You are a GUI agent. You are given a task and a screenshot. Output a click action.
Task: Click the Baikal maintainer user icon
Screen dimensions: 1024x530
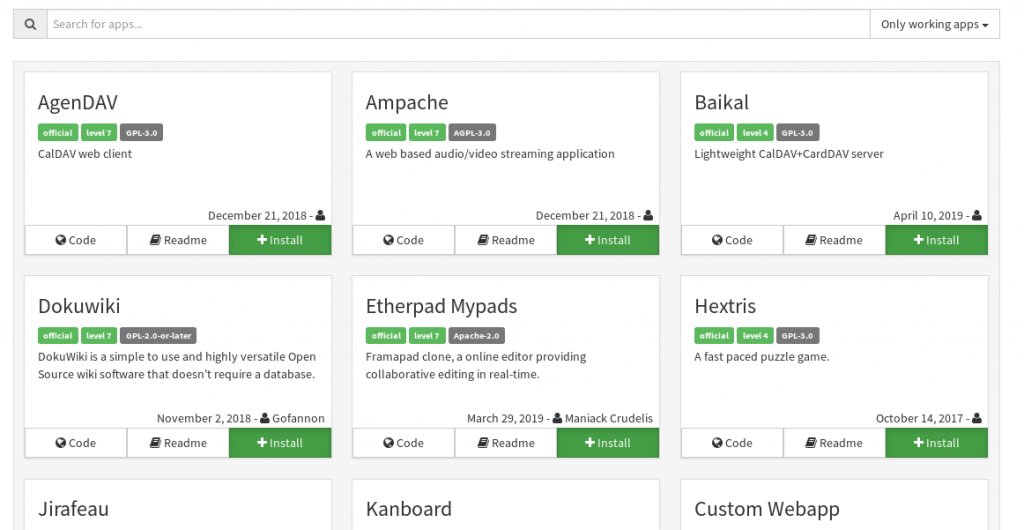977,215
